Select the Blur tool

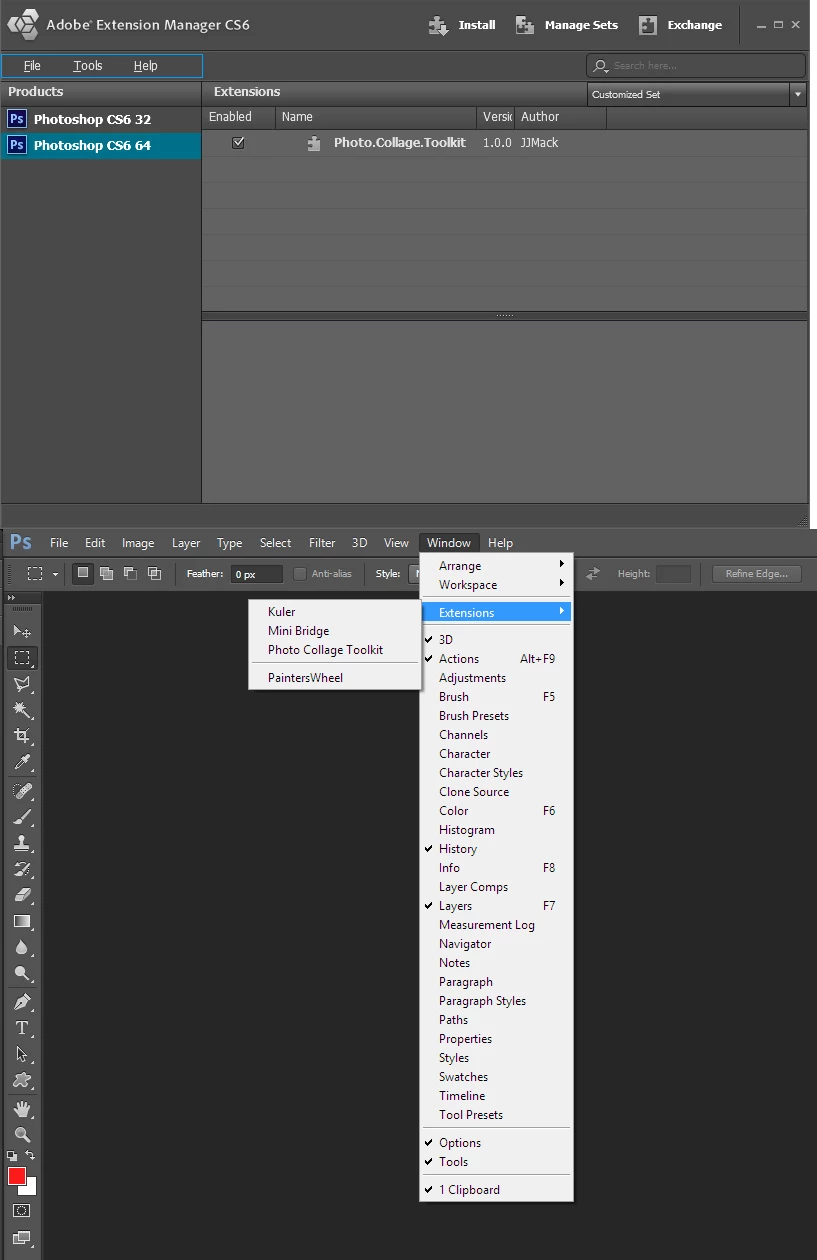(22, 947)
